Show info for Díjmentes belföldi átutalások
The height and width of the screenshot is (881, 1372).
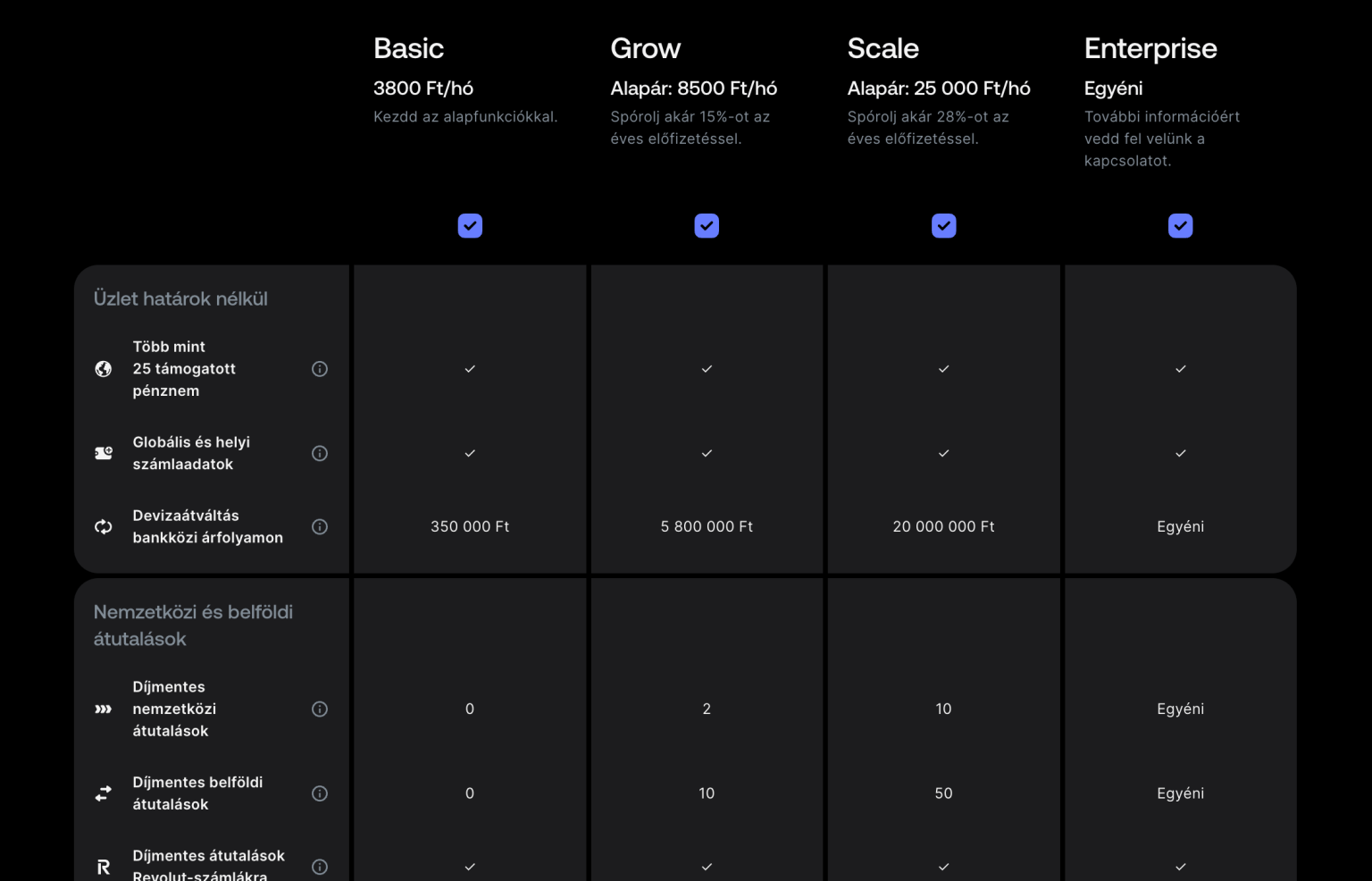point(320,793)
